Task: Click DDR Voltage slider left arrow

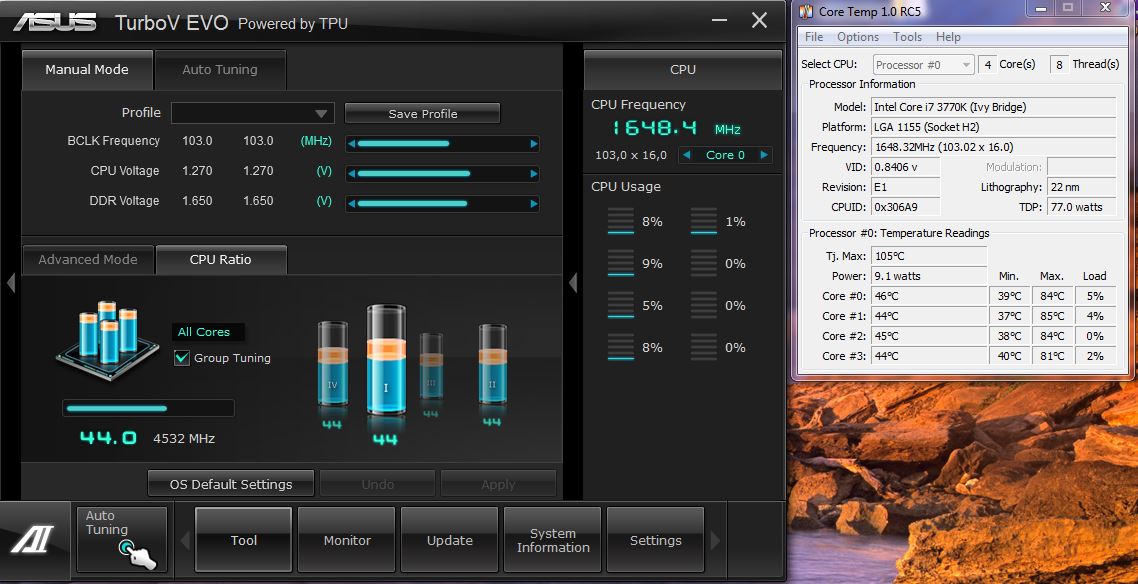Action: [x=352, y=204]
